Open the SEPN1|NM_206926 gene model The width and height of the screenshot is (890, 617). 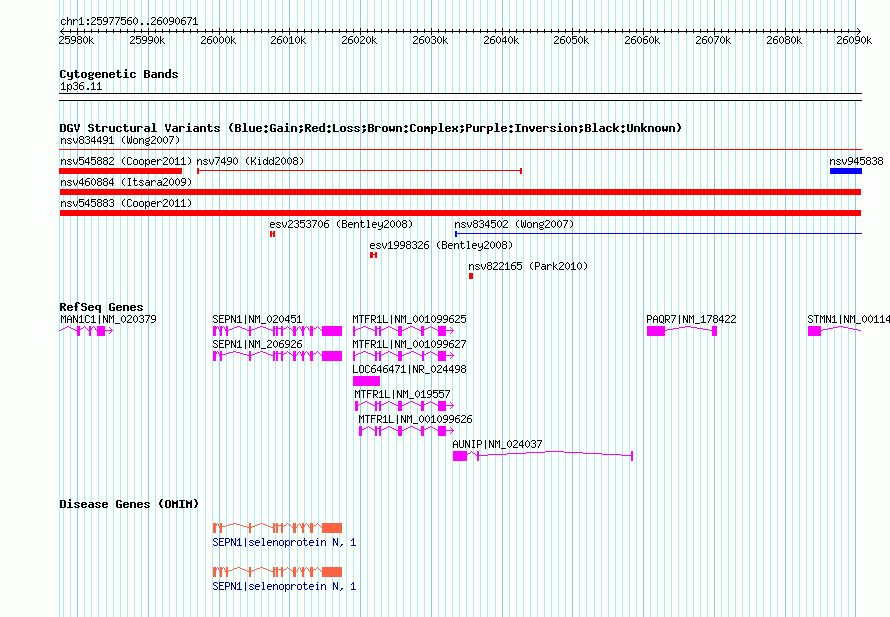(278, 356)
